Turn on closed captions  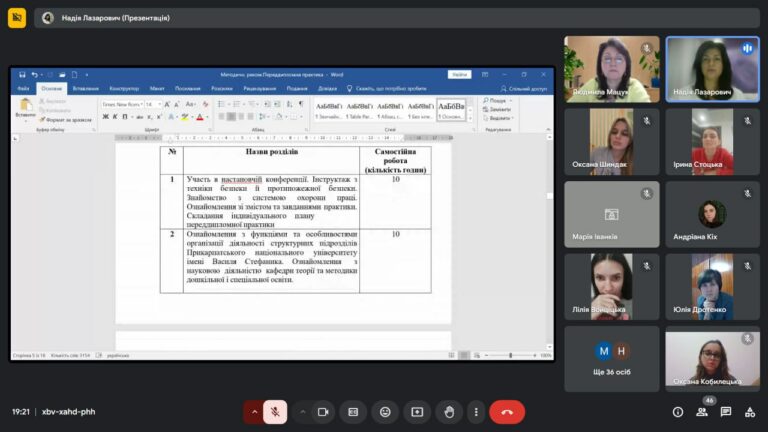coord(353,412)
